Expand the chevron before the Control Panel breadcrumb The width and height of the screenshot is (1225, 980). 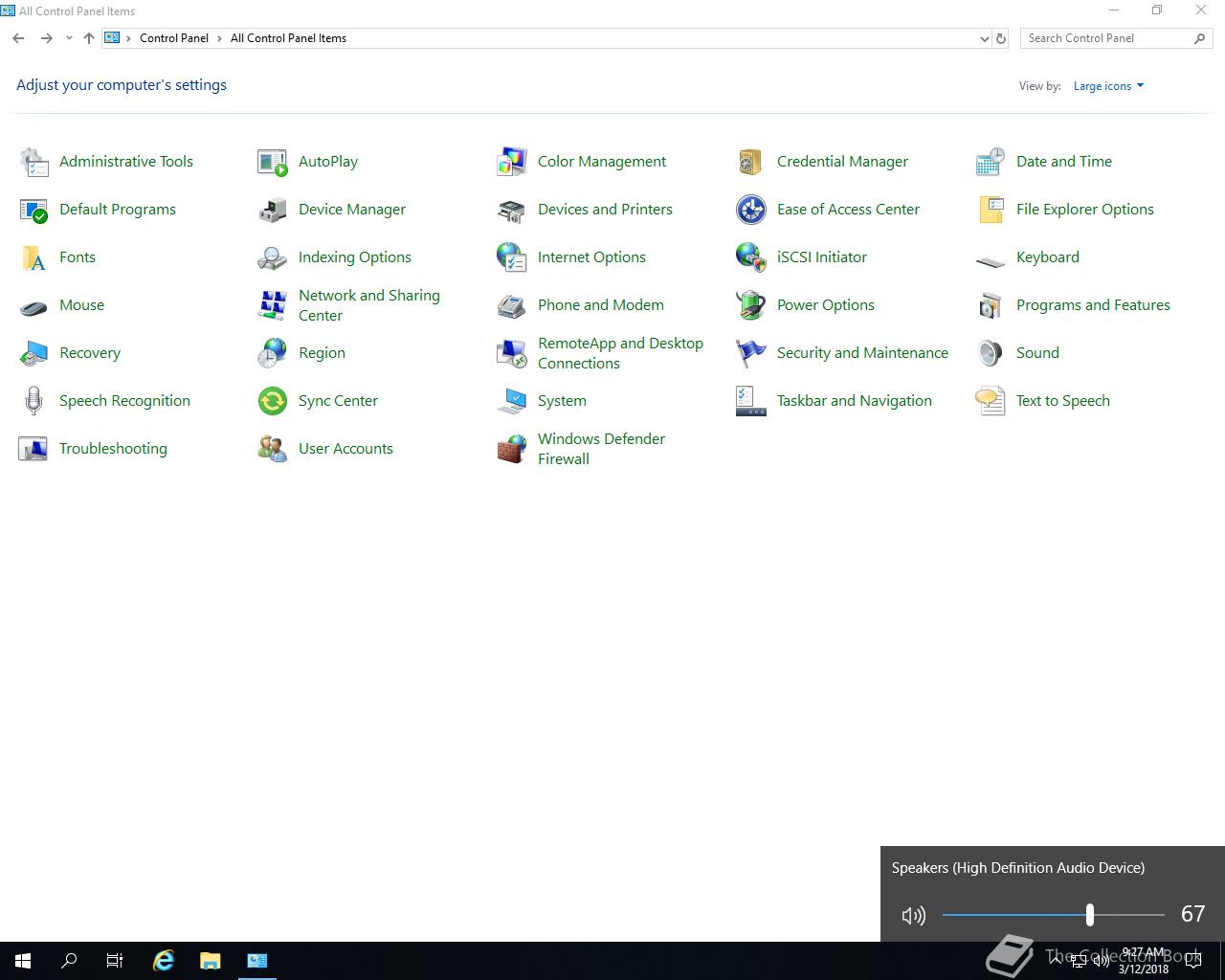(129, 38)
